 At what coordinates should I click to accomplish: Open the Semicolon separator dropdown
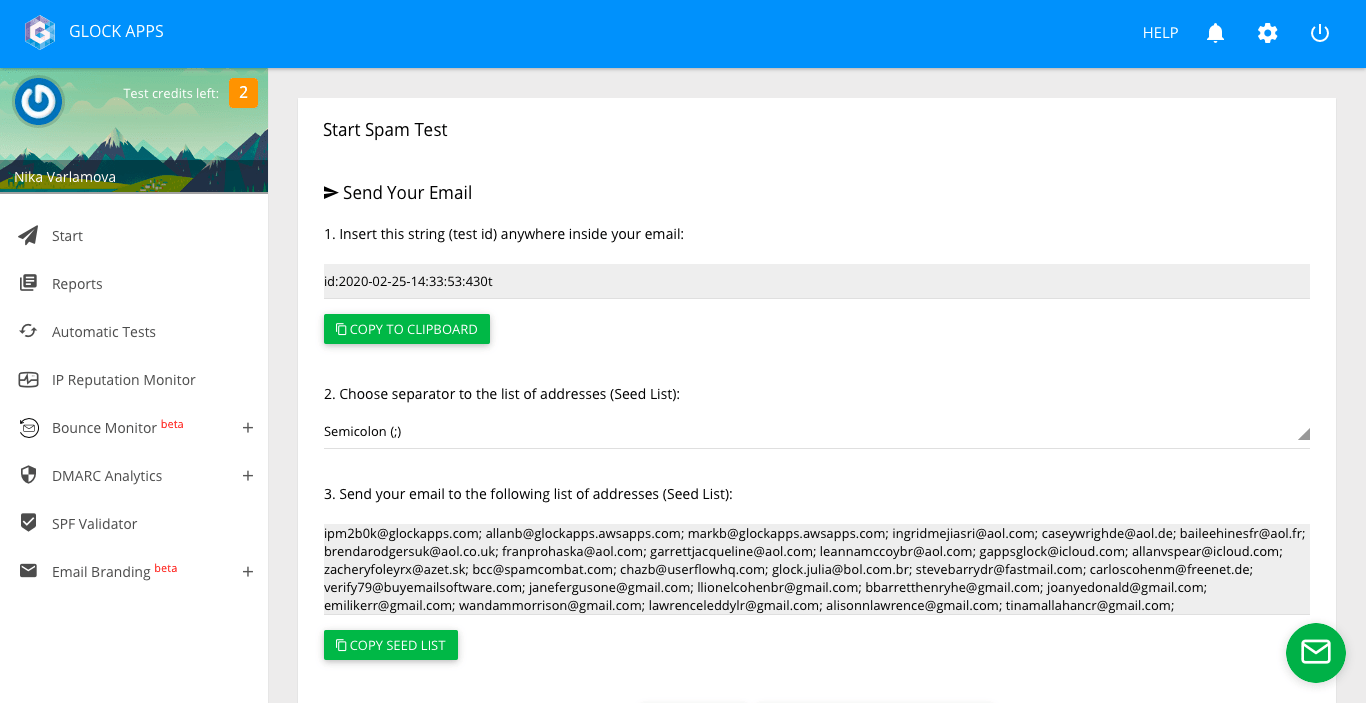click(x=816, y=432)
